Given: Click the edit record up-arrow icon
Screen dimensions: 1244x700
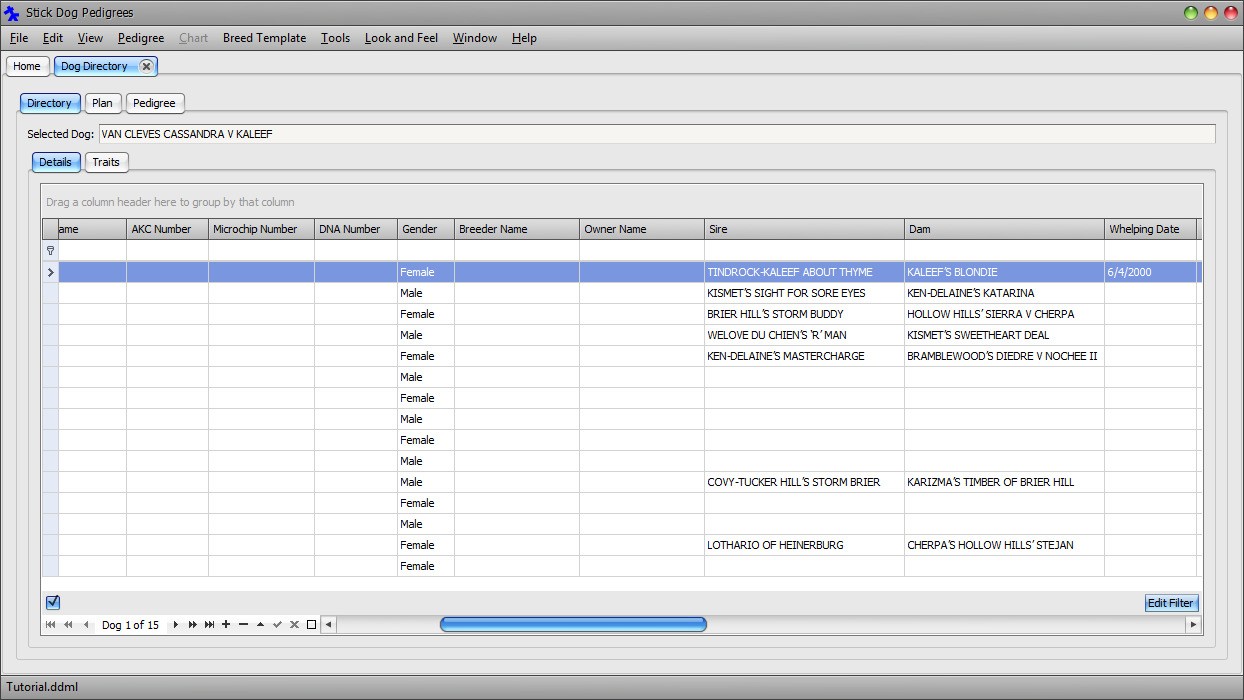Looking at the screenshot, I should pos(260,625).
